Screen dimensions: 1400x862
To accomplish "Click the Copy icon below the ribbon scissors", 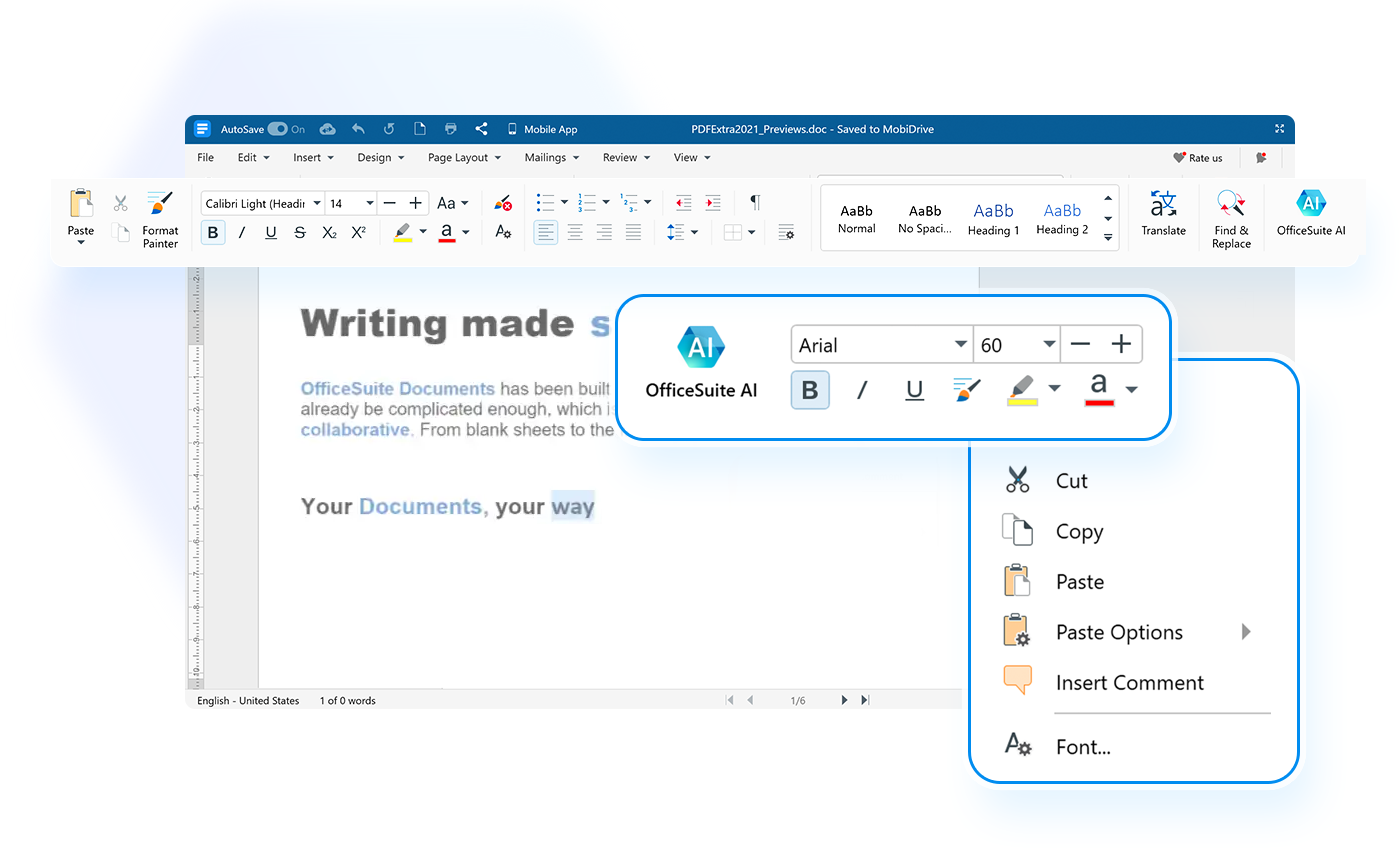I will coord(121,233).
